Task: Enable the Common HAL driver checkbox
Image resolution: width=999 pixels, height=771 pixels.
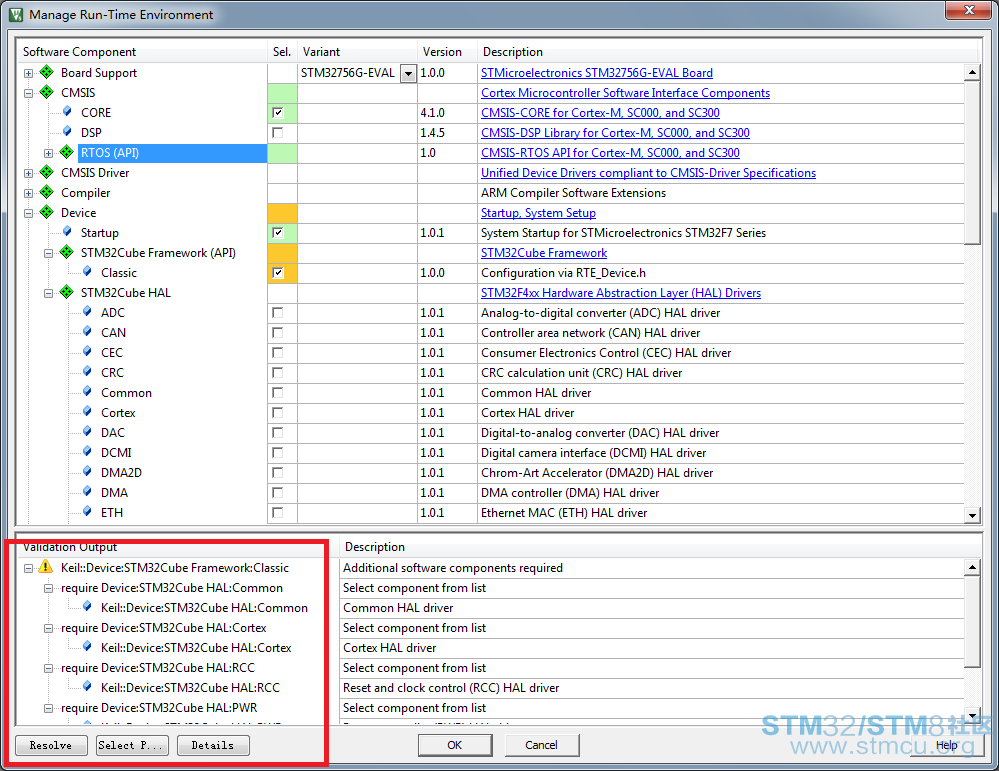Action: tap(278, 393)
